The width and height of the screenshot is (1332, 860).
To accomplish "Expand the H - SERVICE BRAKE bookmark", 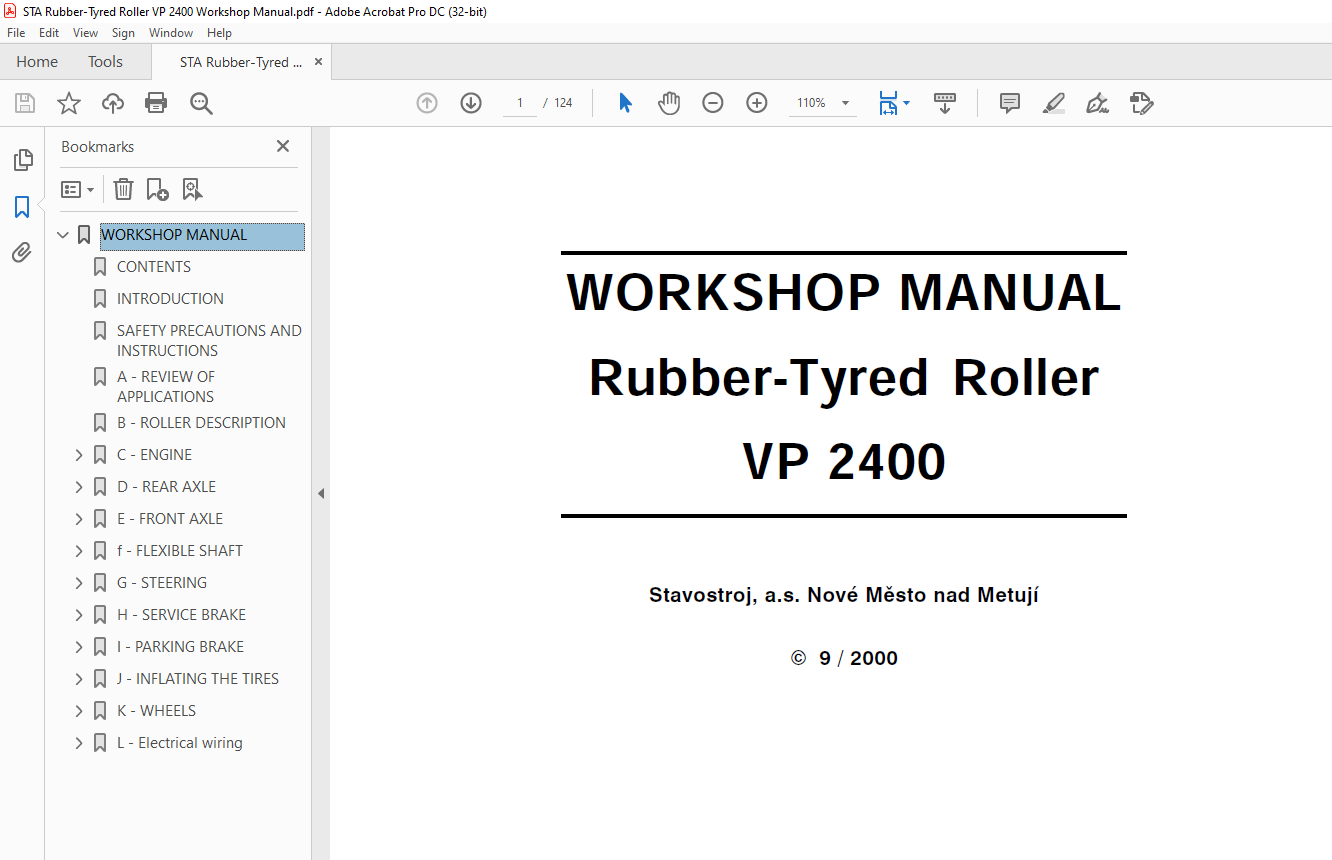I will (79, 615).
